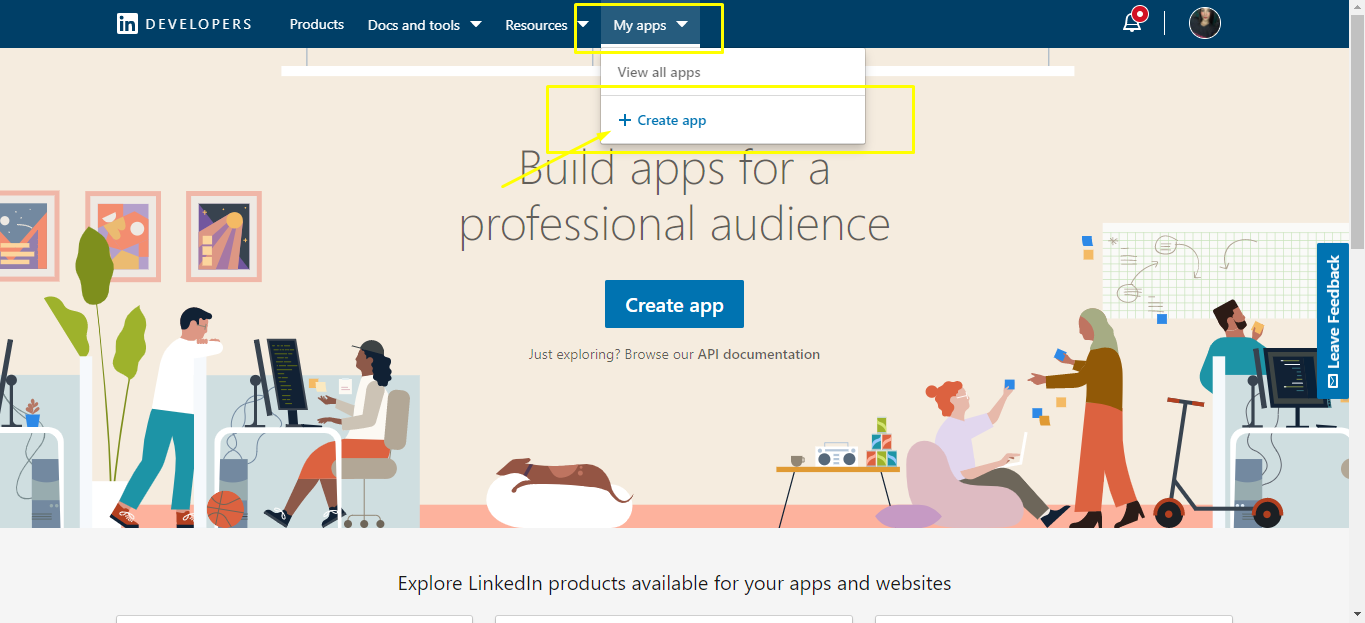Click the 'Just exploring? Browse our' text
Image resolution: width=1365 pixels, height=623 pixels.
pyautogui.click(x=611, y=354)
